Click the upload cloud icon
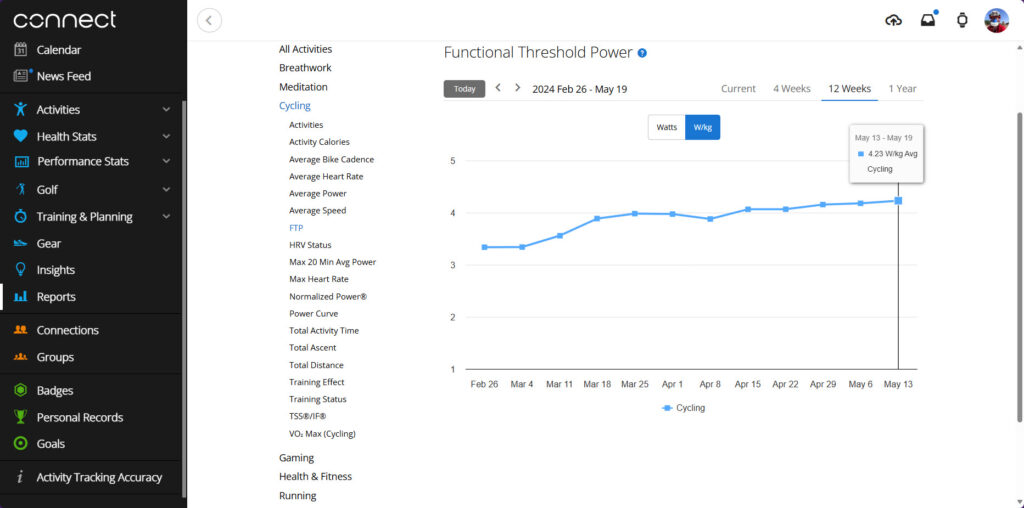 (894, 20)
